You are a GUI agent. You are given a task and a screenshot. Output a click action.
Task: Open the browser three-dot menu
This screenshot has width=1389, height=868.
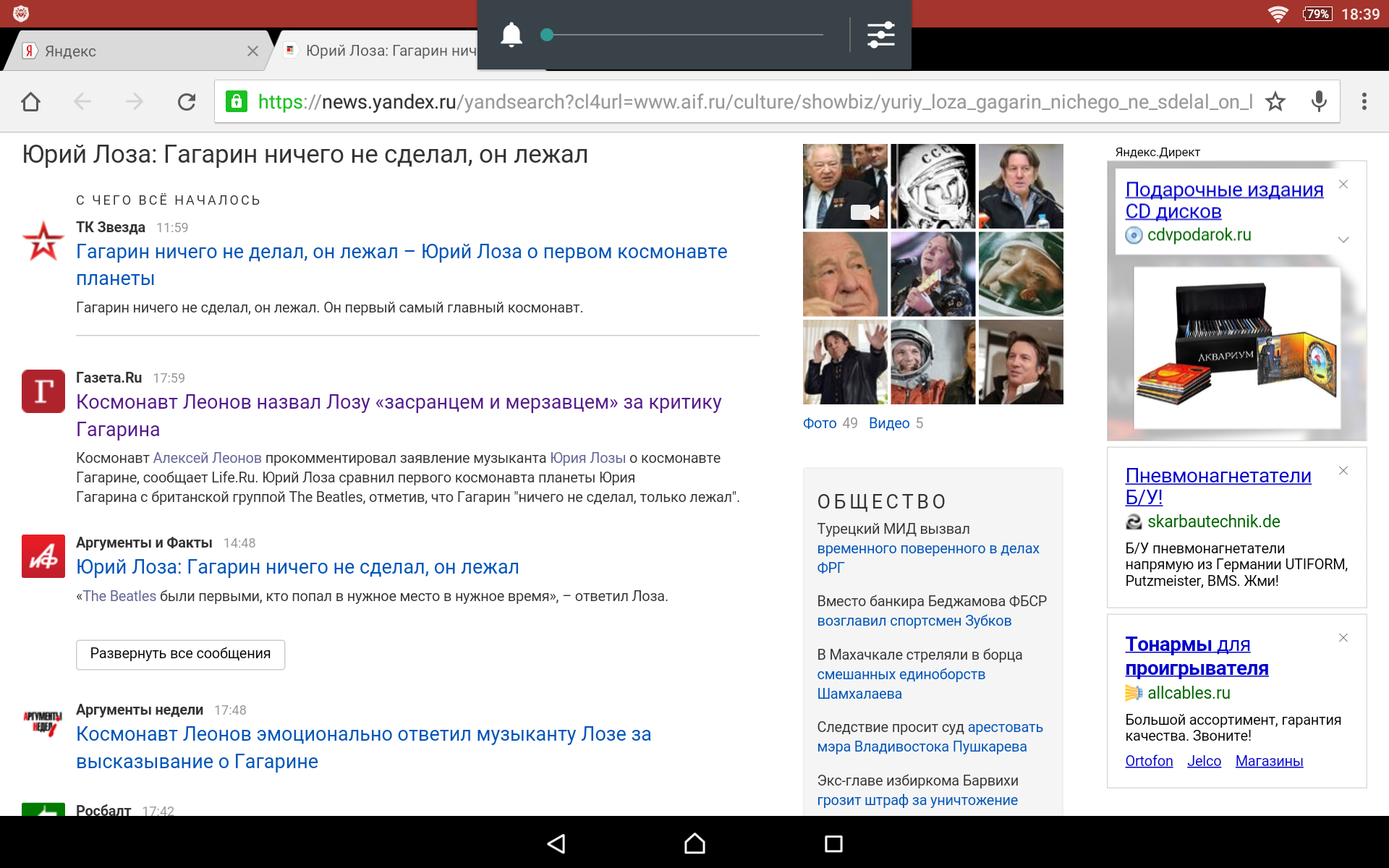click(1364, 102)
